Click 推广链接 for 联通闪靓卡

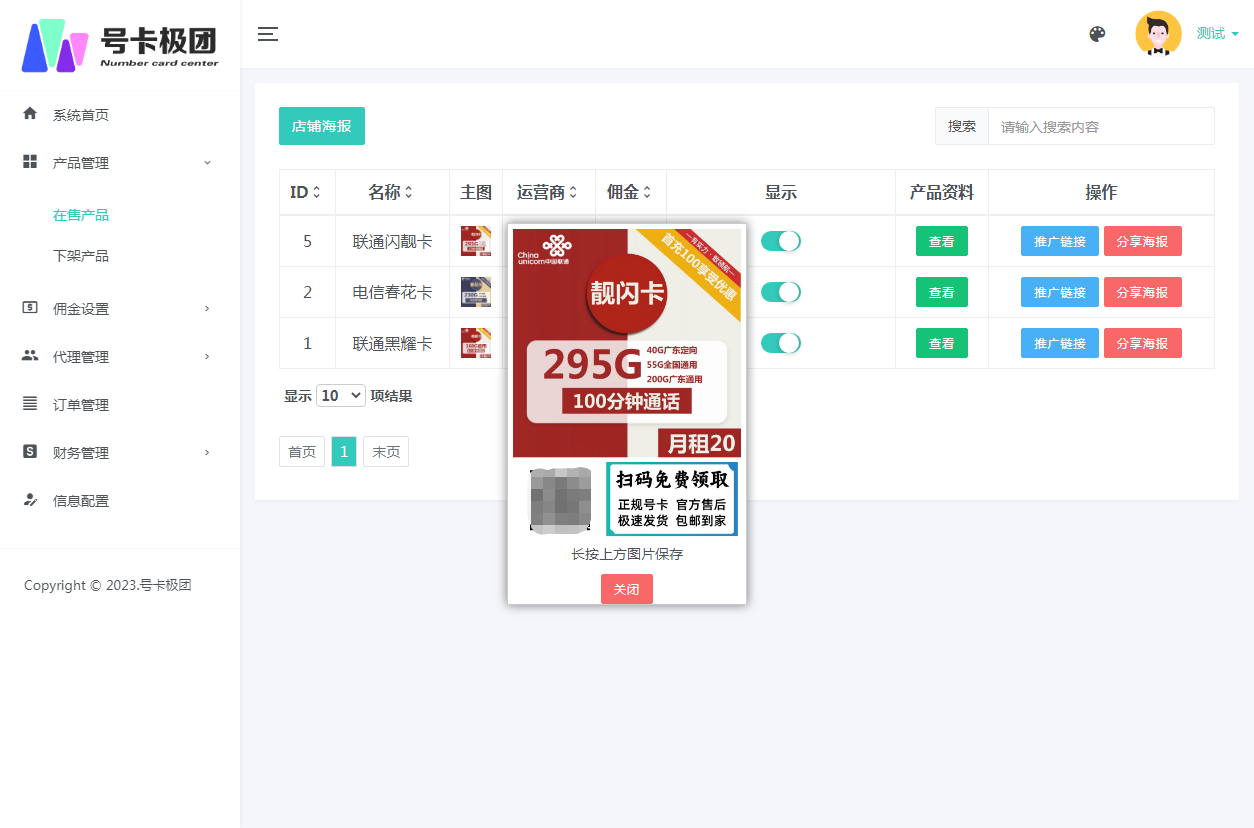1060,241
